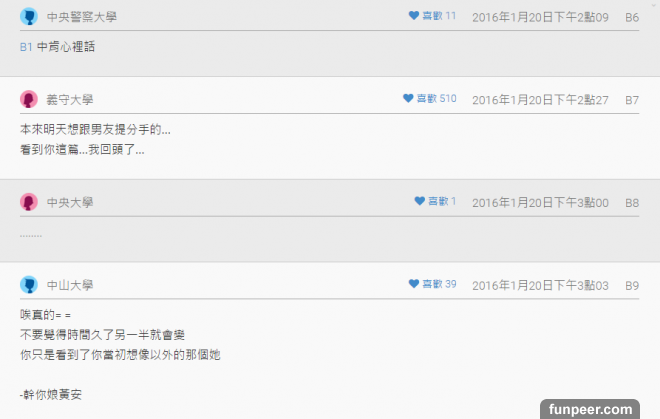Image resolution: width=660 pixels, height=419 pixels.
Task: Click the blue avatar of 中山大學
Action: pos(29,285)
